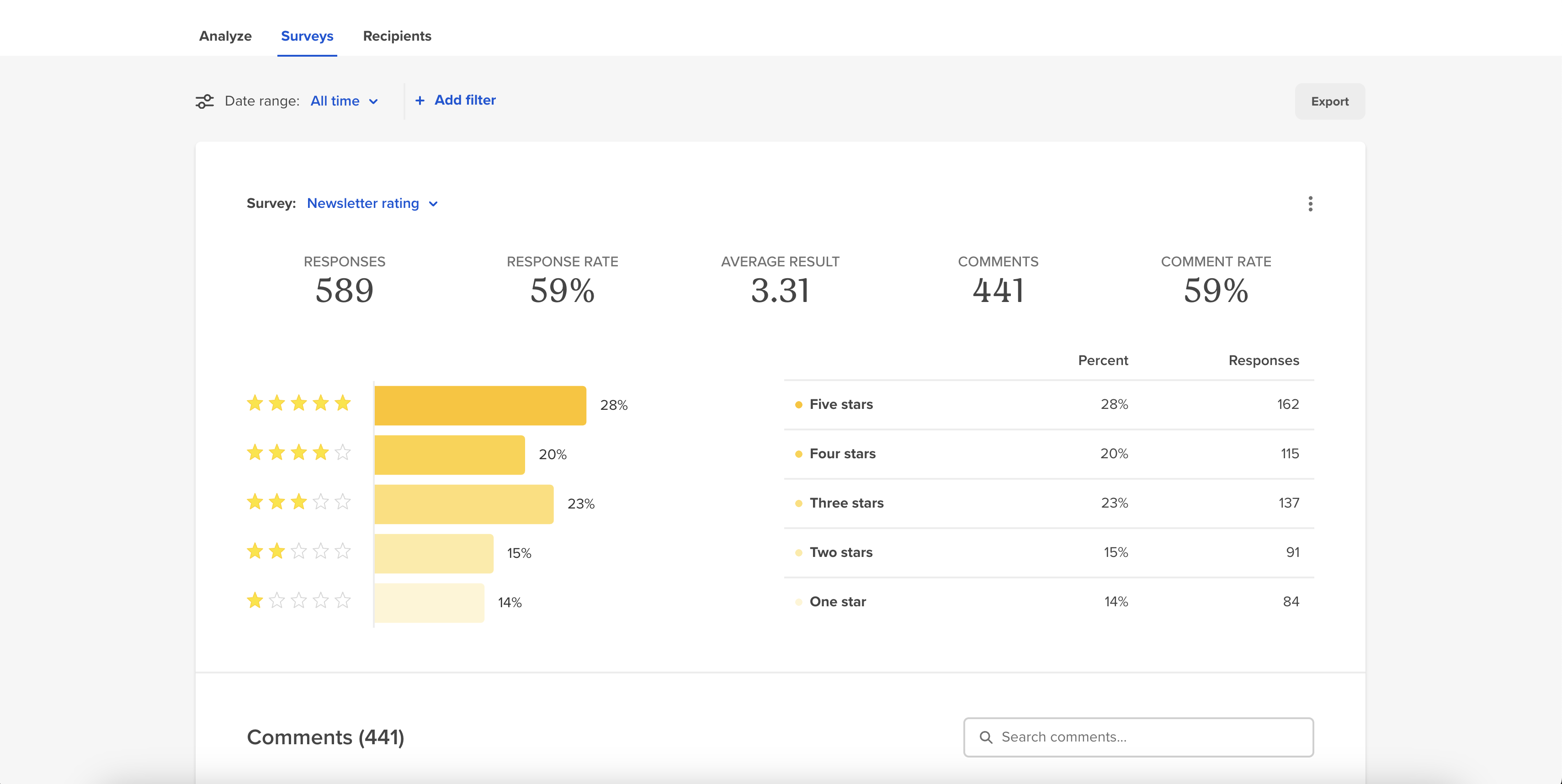The height and width of the screenshot is (784, 1562).
Task: Click the four-star rating icons row
Action: (298, 452)
